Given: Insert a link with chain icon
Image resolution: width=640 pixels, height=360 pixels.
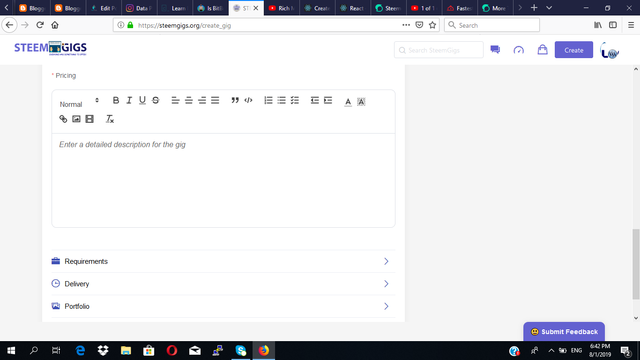Looking at the screenshot, I should (x=63, y=119).
